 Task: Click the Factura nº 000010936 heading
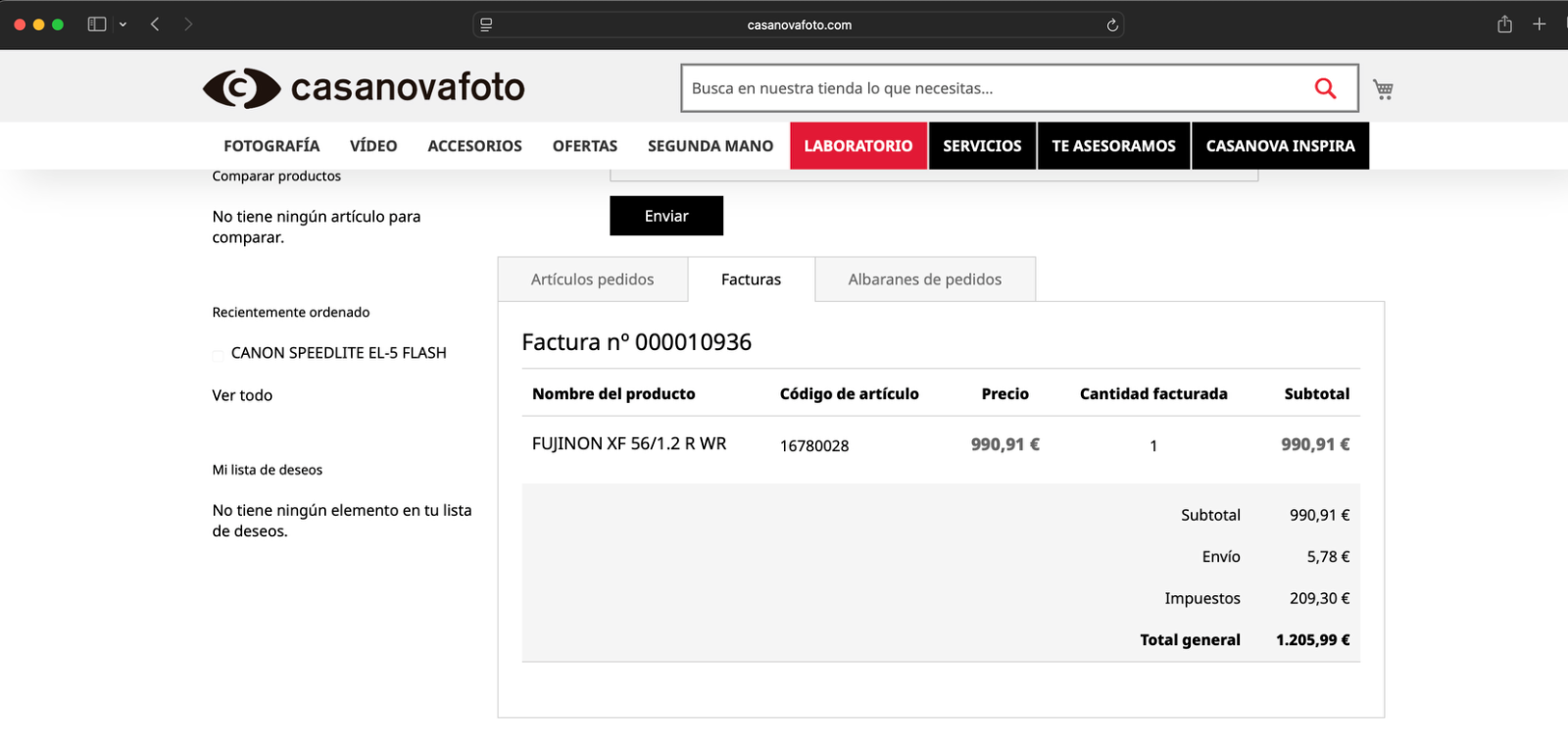pos(636,342)
